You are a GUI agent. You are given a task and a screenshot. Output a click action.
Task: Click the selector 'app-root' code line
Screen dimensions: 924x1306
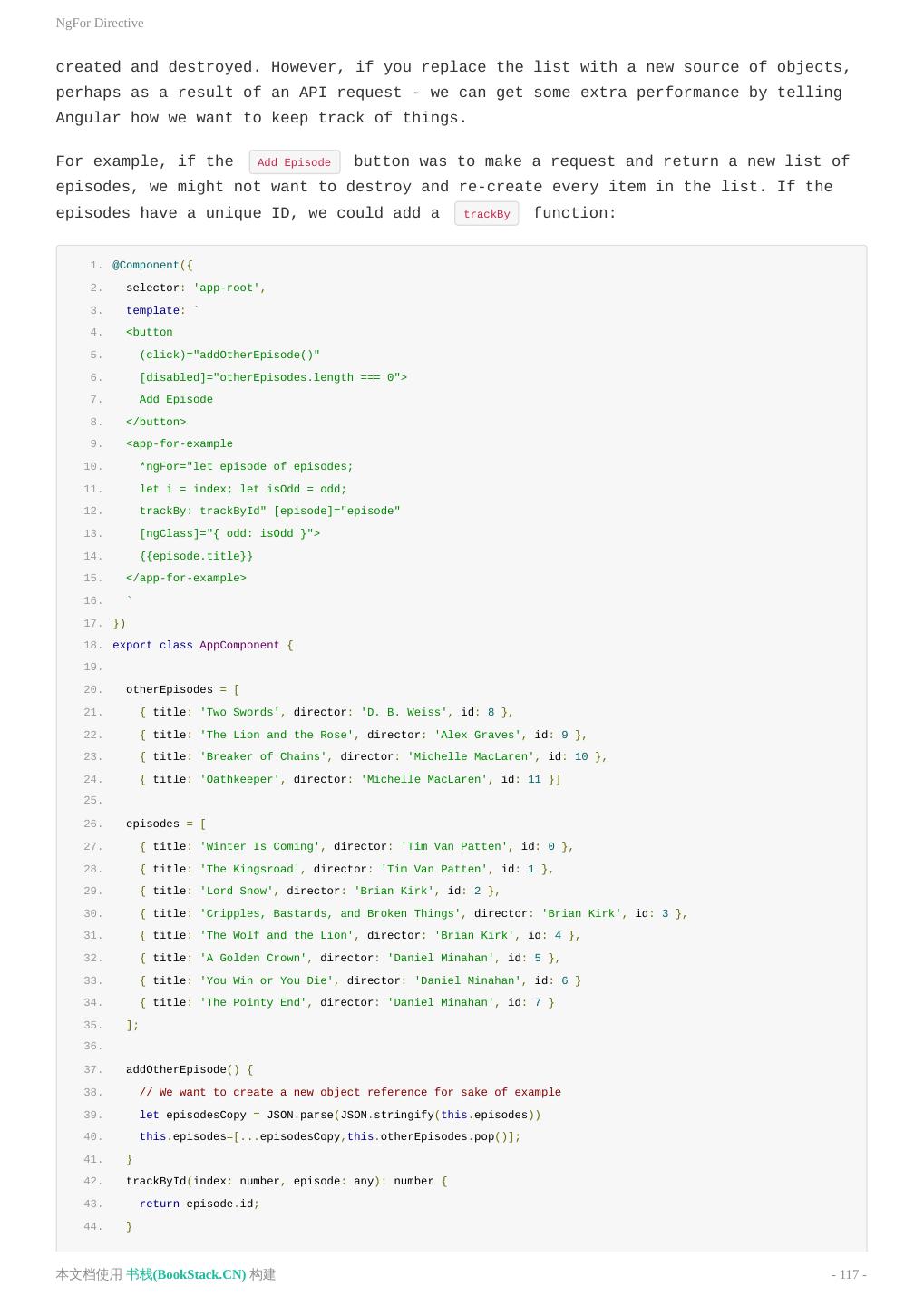click(x=195, y=288)
